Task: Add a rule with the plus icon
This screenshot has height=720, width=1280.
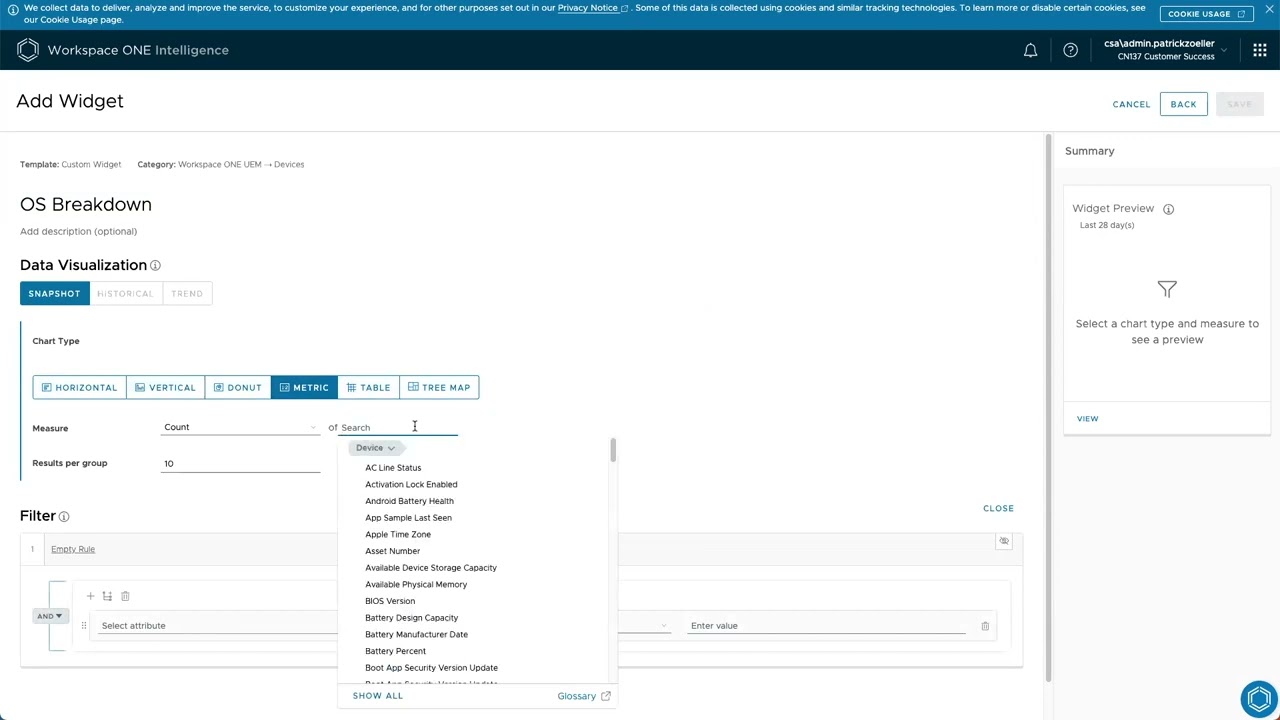Action: click(90, 596)
